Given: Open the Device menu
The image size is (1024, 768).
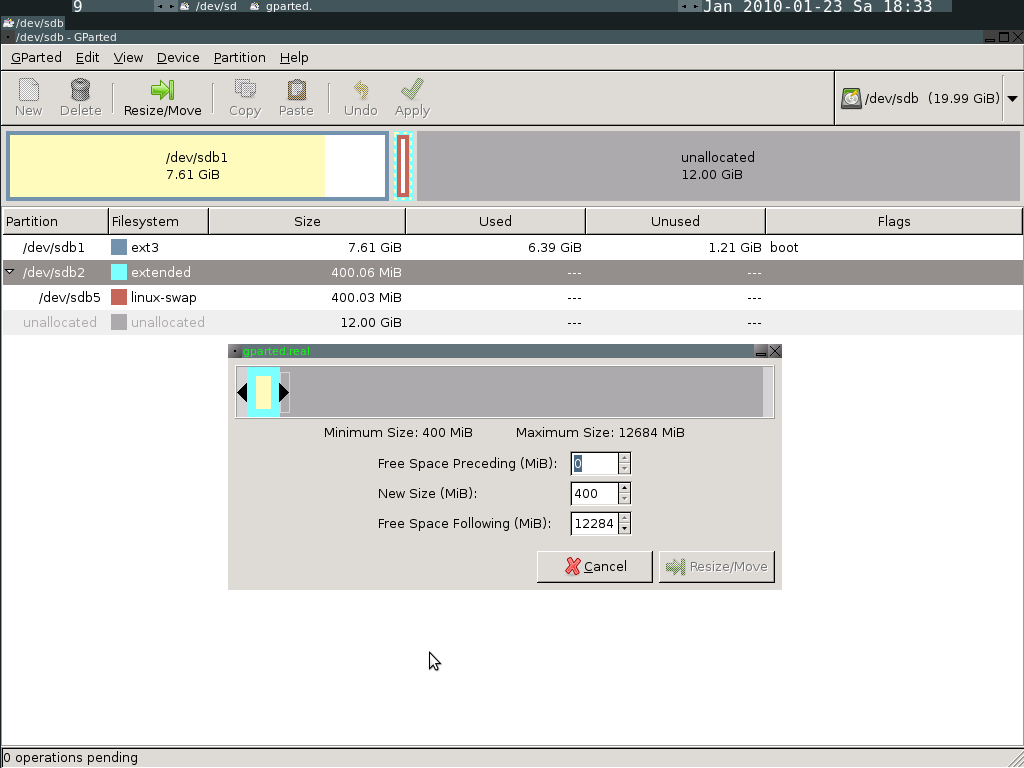Looking at the screenshot, I should [x=177, y=57].
